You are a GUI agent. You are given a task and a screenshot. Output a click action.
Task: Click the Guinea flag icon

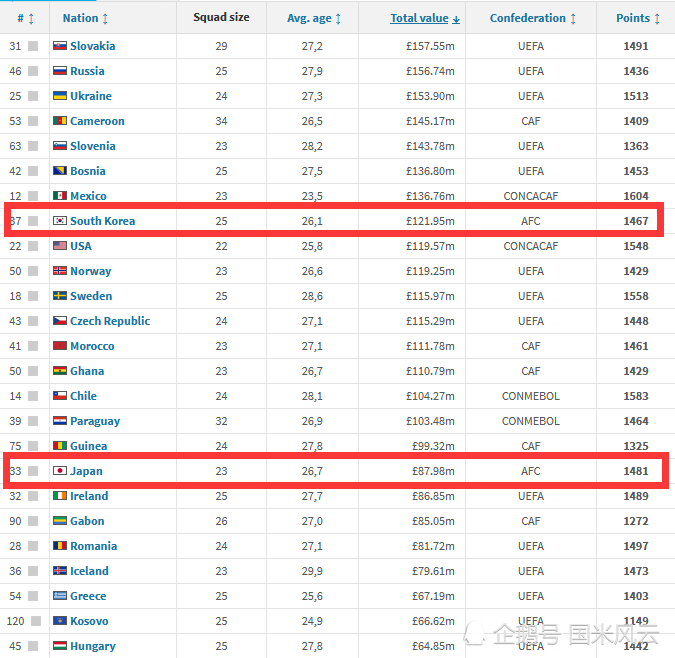point(60,445)
